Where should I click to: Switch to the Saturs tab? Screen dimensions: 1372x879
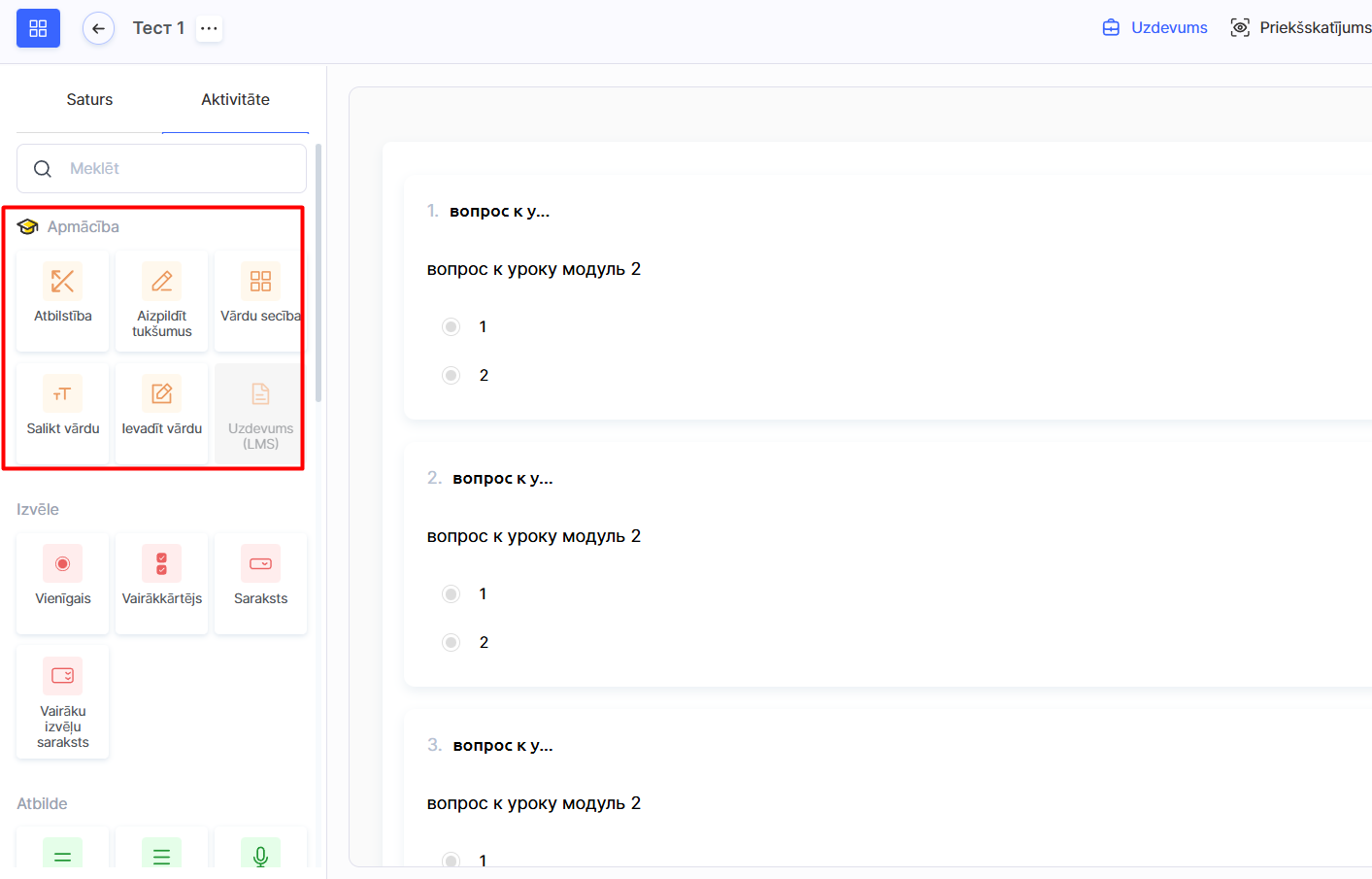pos(89,100)
